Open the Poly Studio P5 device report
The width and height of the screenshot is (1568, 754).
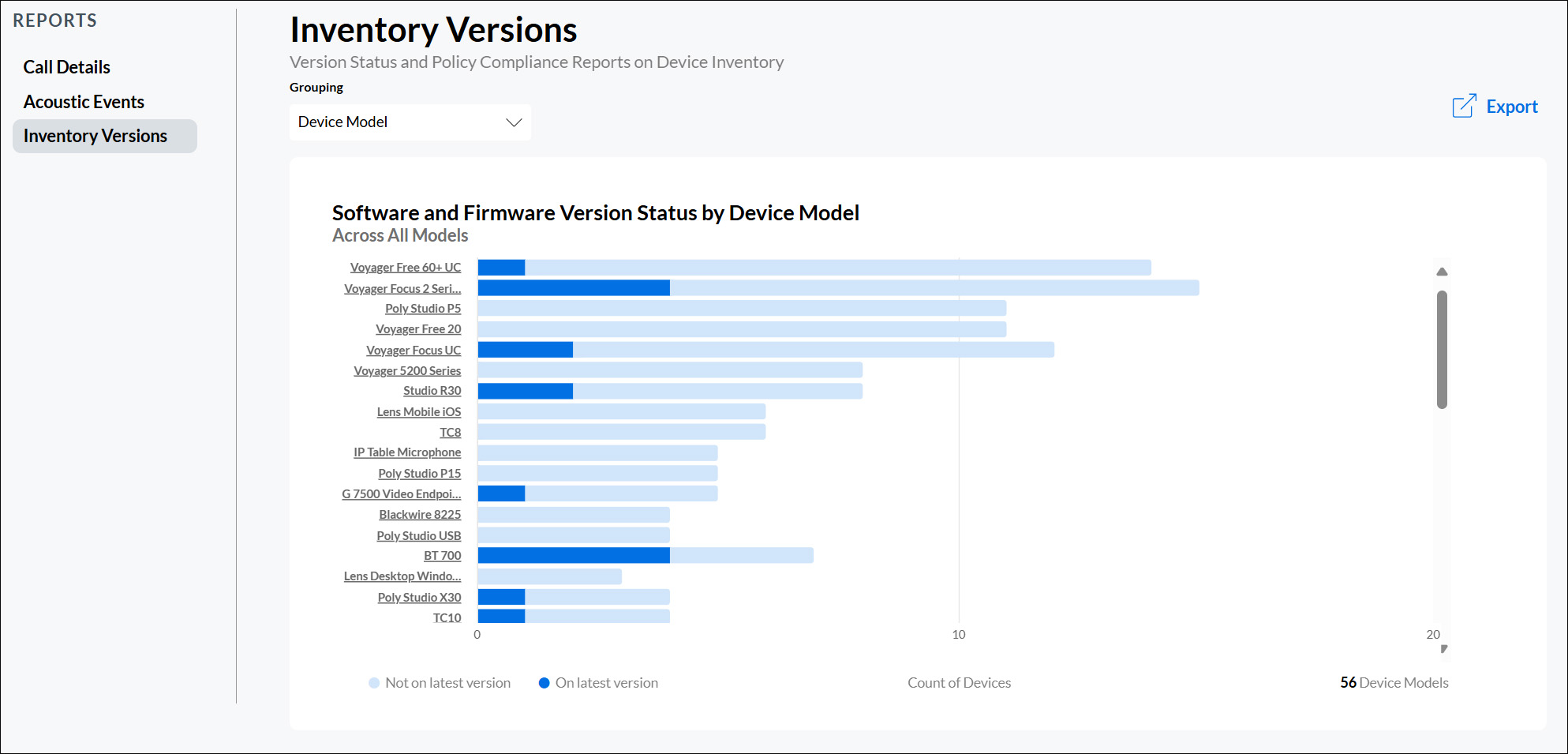[423, 309]
